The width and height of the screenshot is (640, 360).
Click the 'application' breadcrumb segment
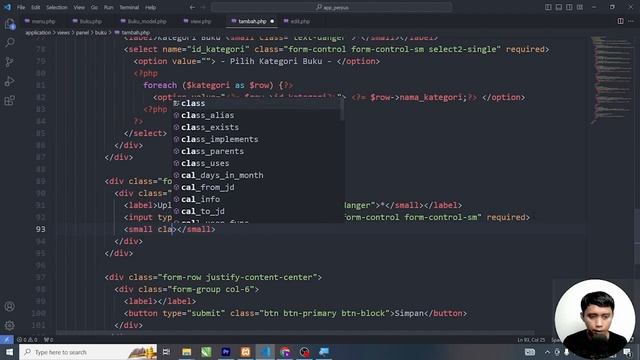pyautogui.click(x=38, y=33)
